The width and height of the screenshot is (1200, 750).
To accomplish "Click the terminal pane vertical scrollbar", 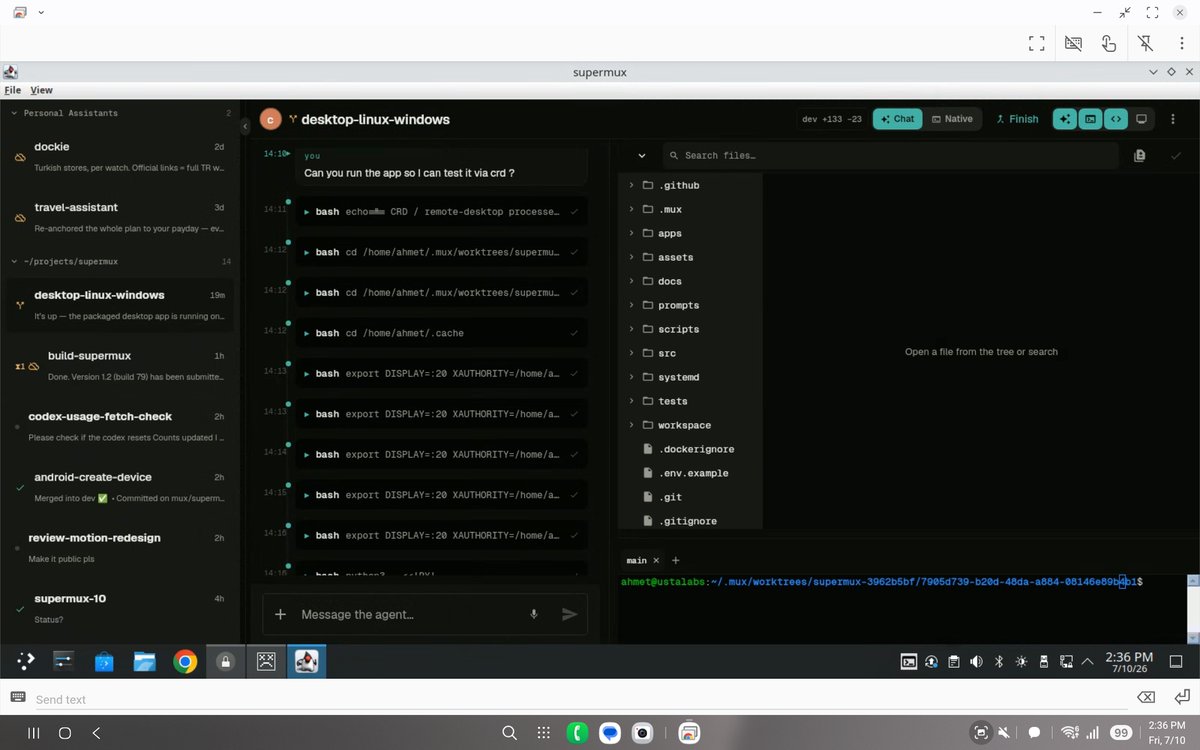I will coord(1192,607).
